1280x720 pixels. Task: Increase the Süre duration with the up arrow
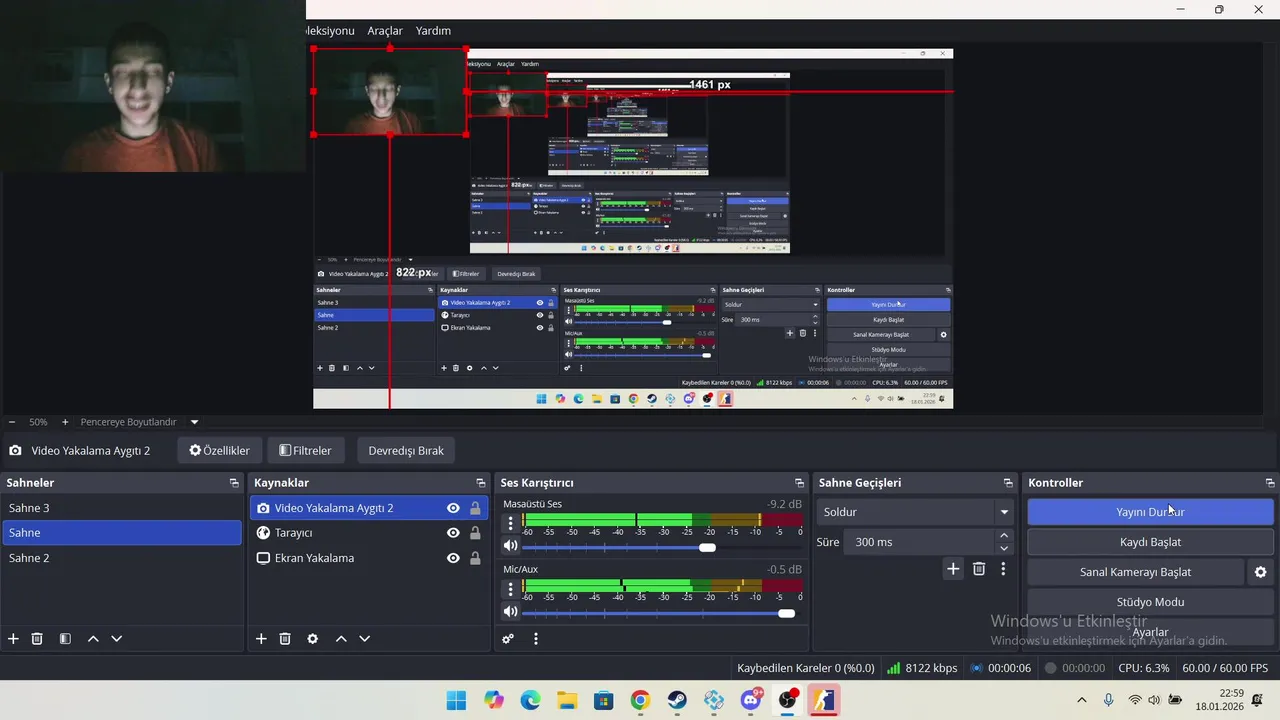pos(1004,536)
